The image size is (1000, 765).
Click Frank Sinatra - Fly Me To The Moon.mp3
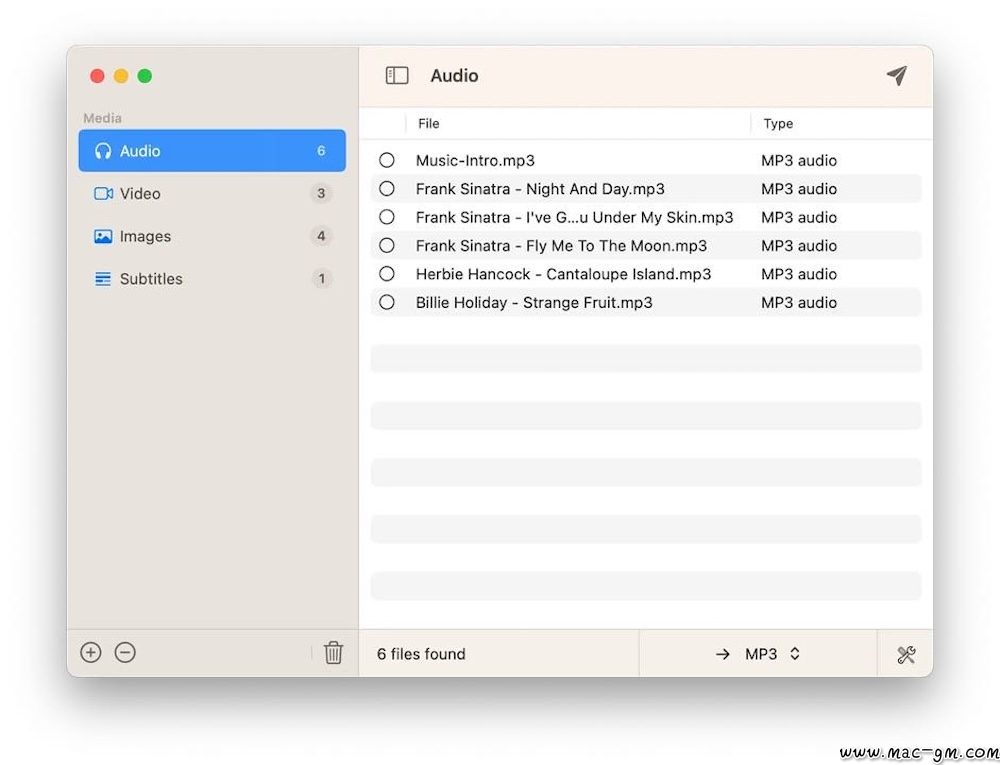pos(561,245)
